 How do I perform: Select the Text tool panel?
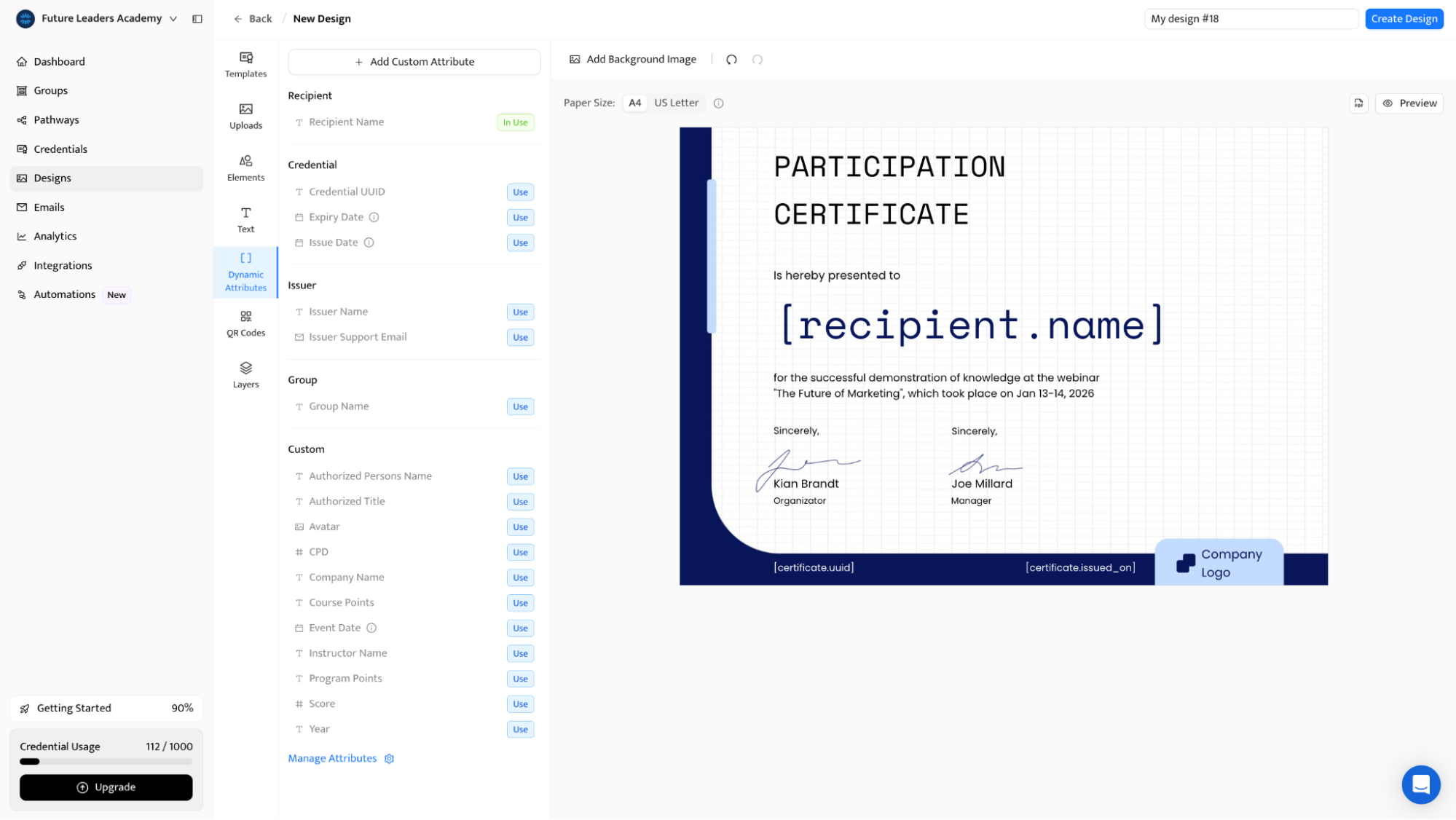(245, 219)
